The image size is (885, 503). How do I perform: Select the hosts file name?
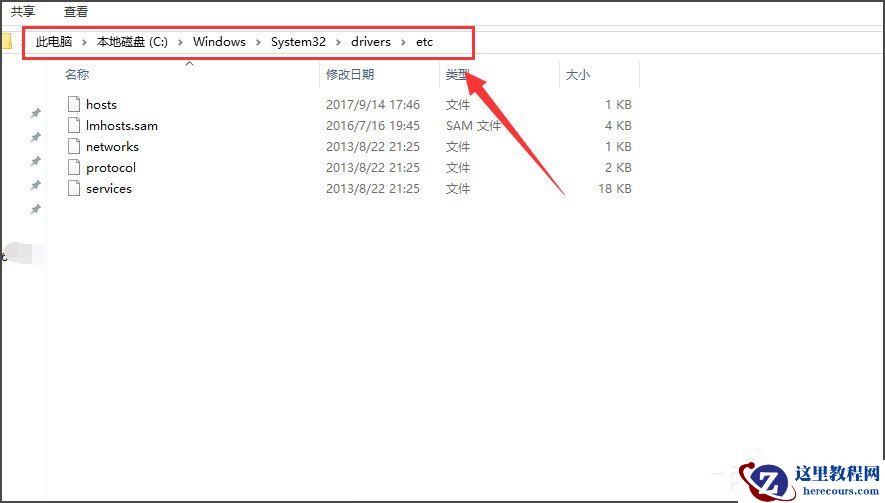[x=102, y=104]
